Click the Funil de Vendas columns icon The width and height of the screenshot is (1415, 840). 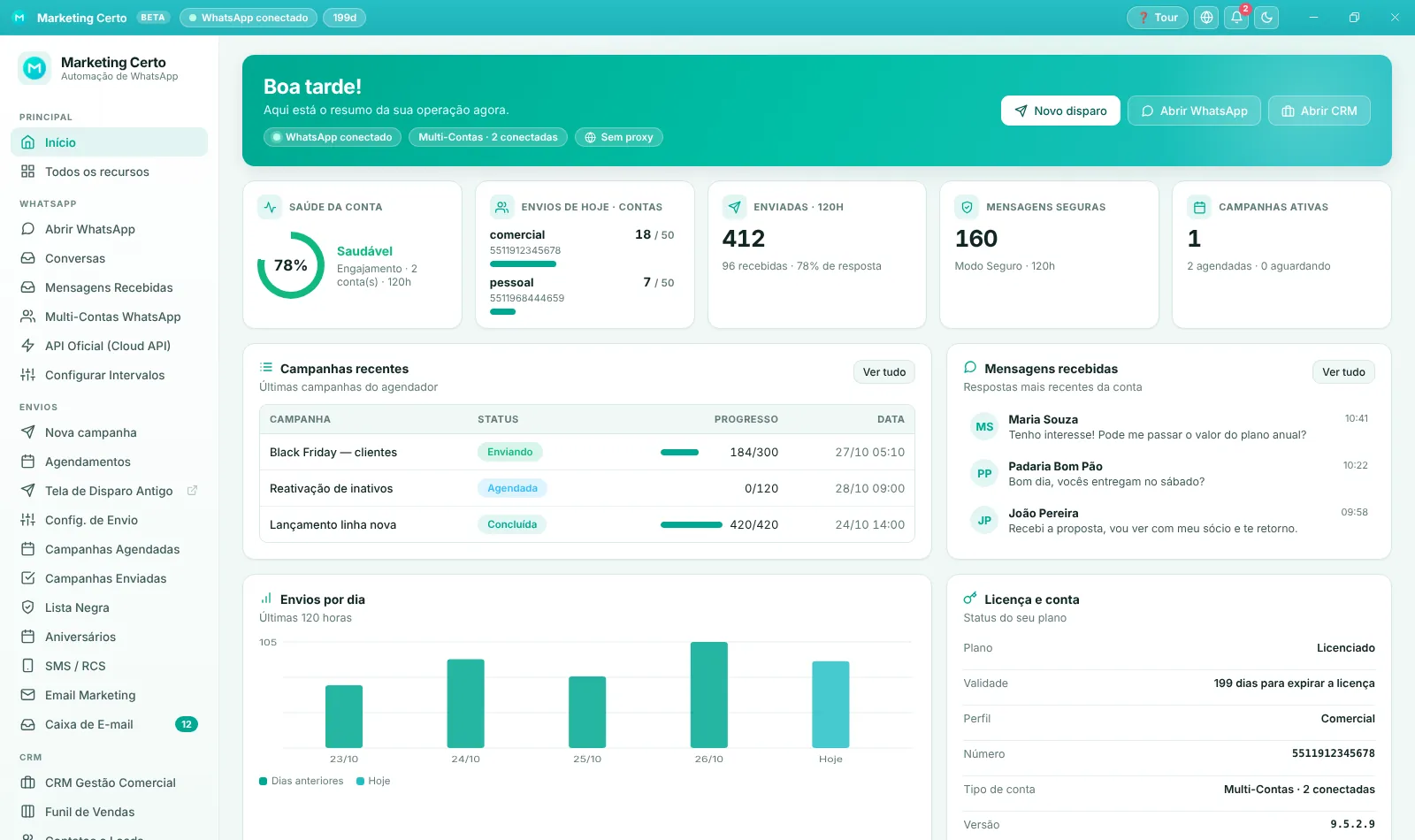[x=28, y=812]
